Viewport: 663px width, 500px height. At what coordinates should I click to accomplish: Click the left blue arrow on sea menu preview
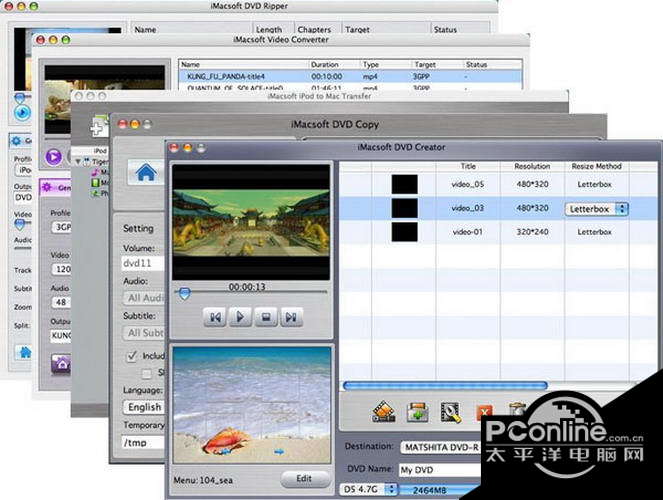coord(226,452)
